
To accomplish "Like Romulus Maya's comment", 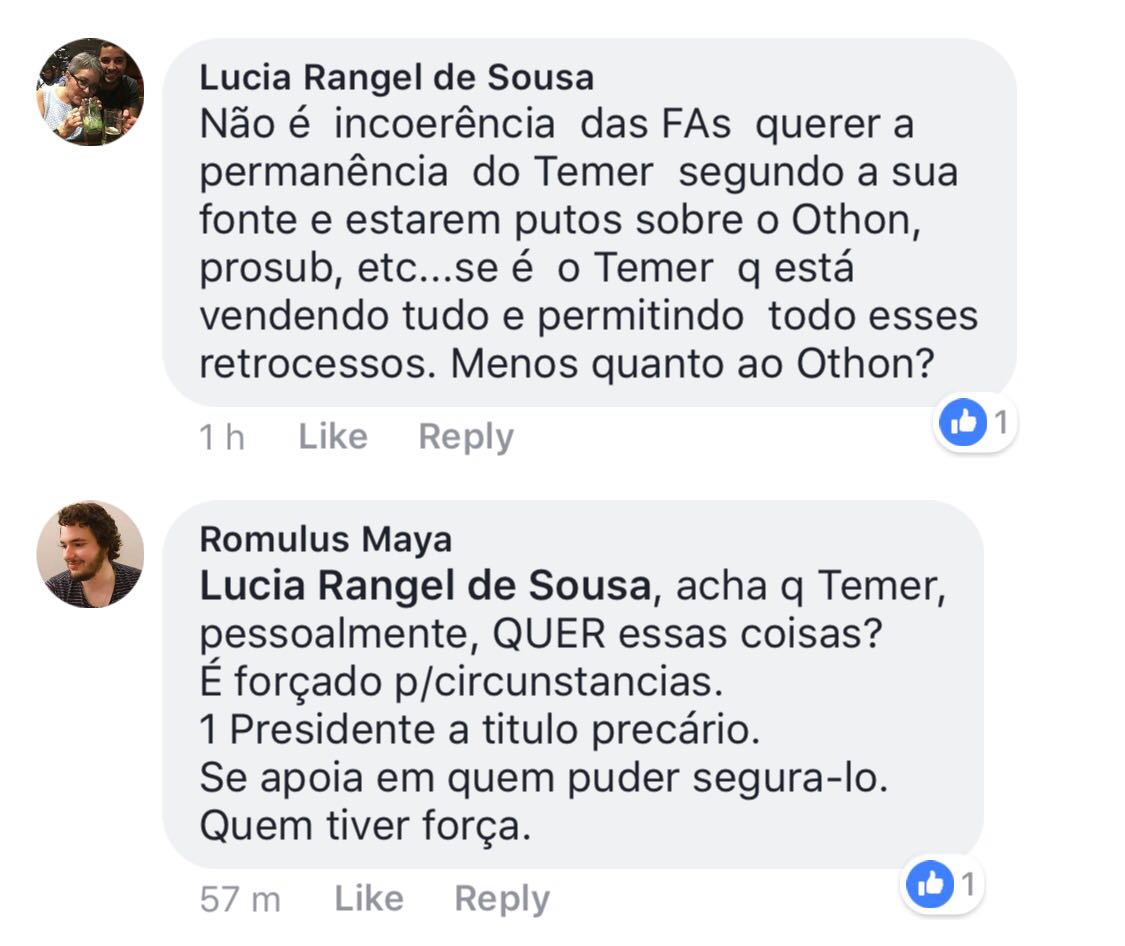I will click(369, 899).
